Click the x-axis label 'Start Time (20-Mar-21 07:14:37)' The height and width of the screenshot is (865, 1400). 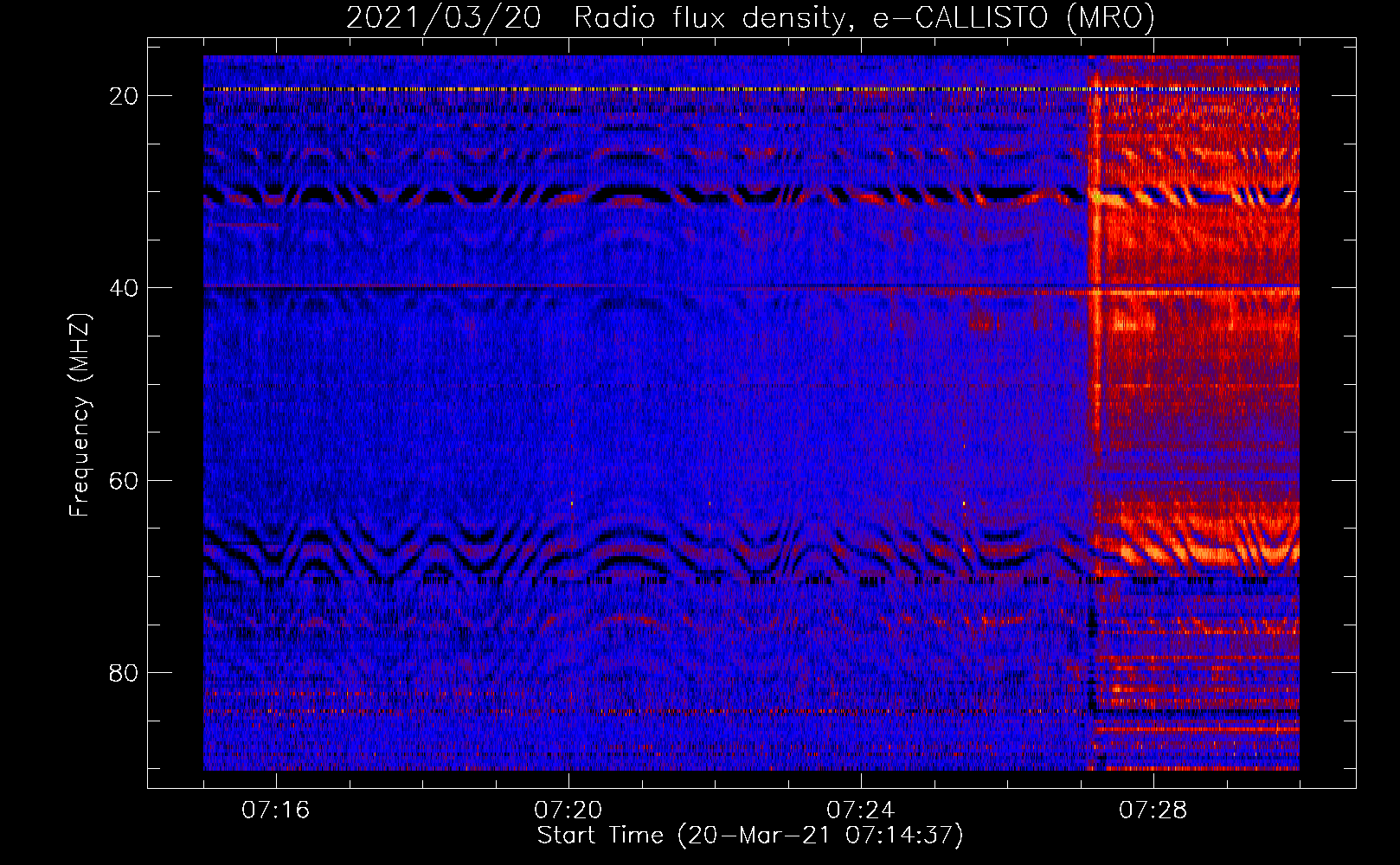(750, 836)
